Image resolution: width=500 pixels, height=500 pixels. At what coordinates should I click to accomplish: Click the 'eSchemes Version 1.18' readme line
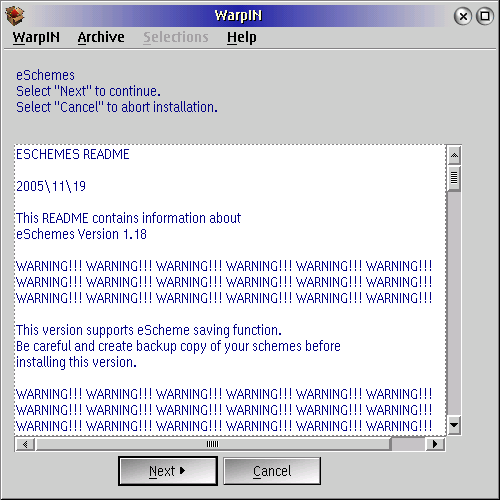click(x=81, y=234)
